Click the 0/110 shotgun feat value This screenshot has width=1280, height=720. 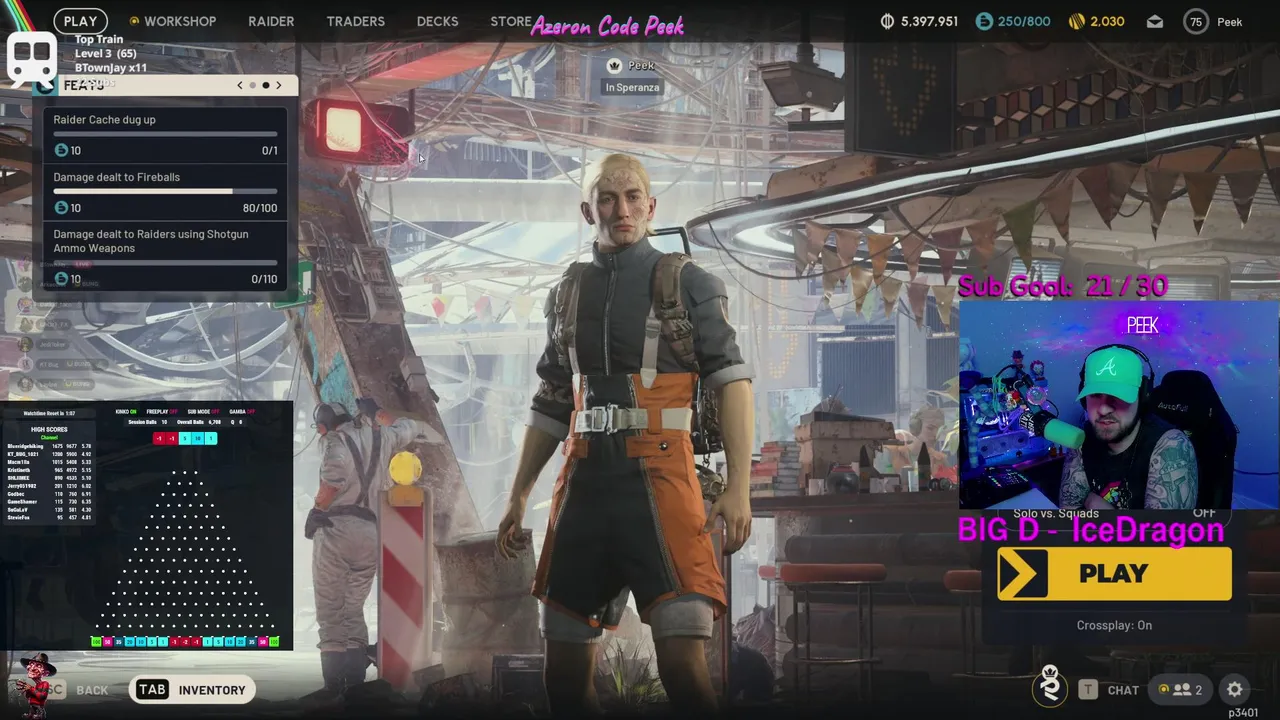pyautogui.click(x=264, y=279)
